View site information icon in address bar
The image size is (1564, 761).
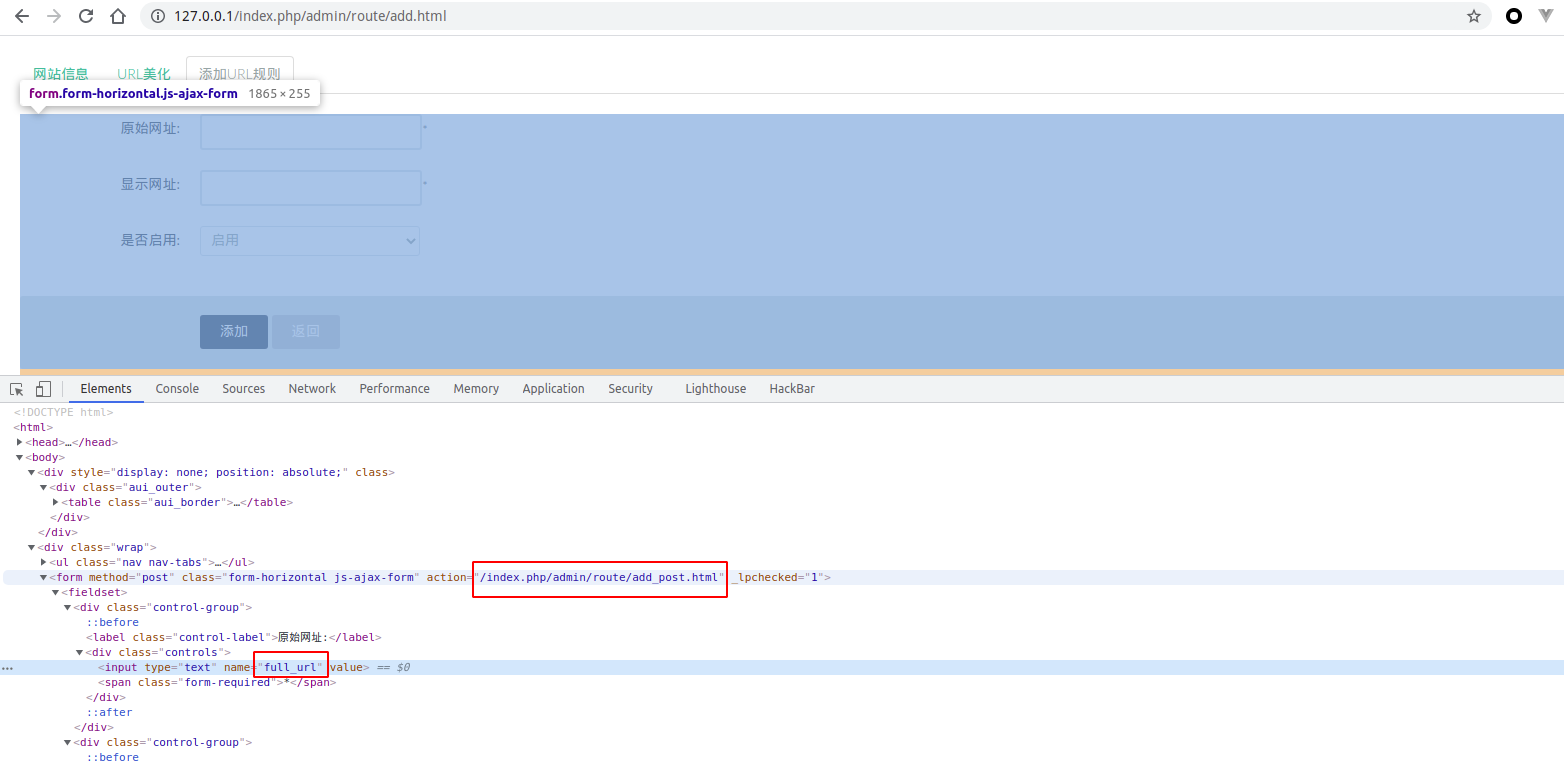point(157,16)
